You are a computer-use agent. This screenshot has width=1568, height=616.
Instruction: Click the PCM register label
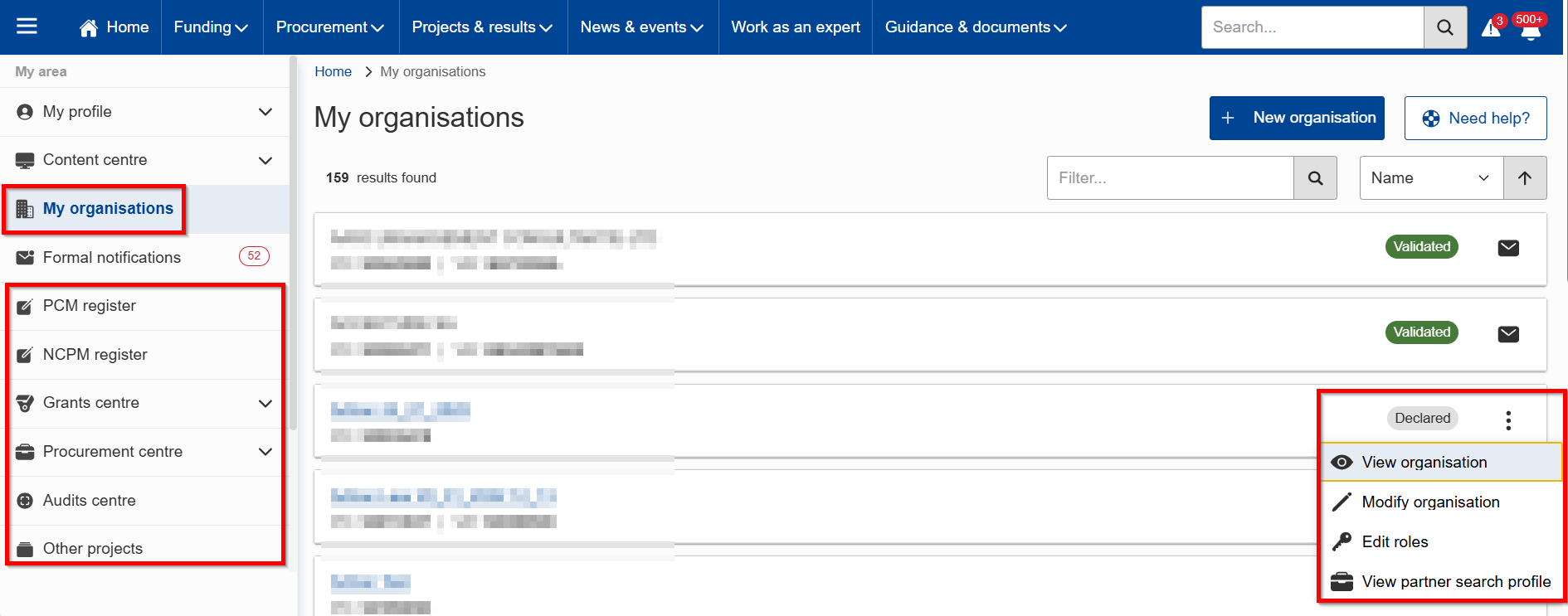pos(90,306)
